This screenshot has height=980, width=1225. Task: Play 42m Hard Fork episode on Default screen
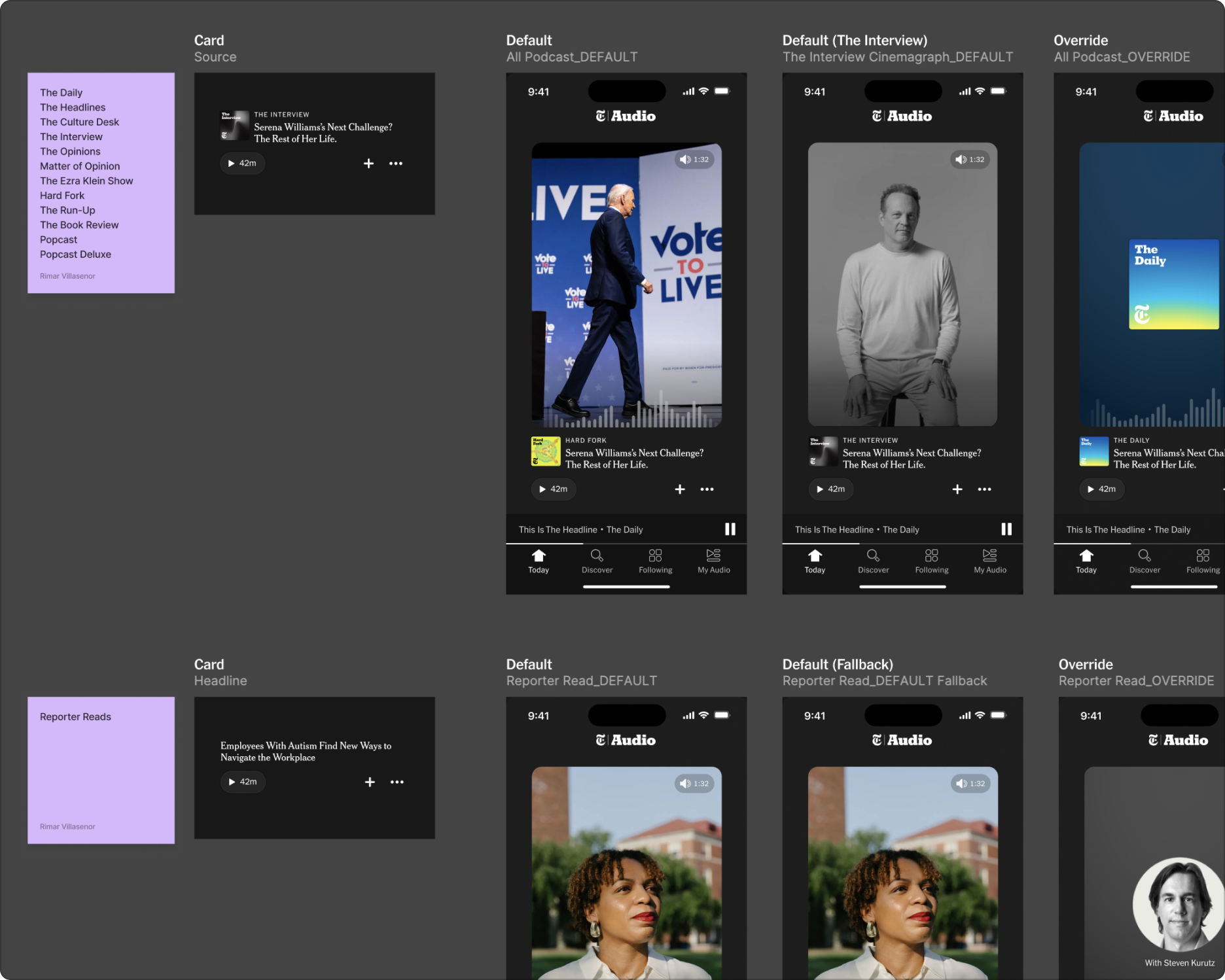click(x=554, y=489)
